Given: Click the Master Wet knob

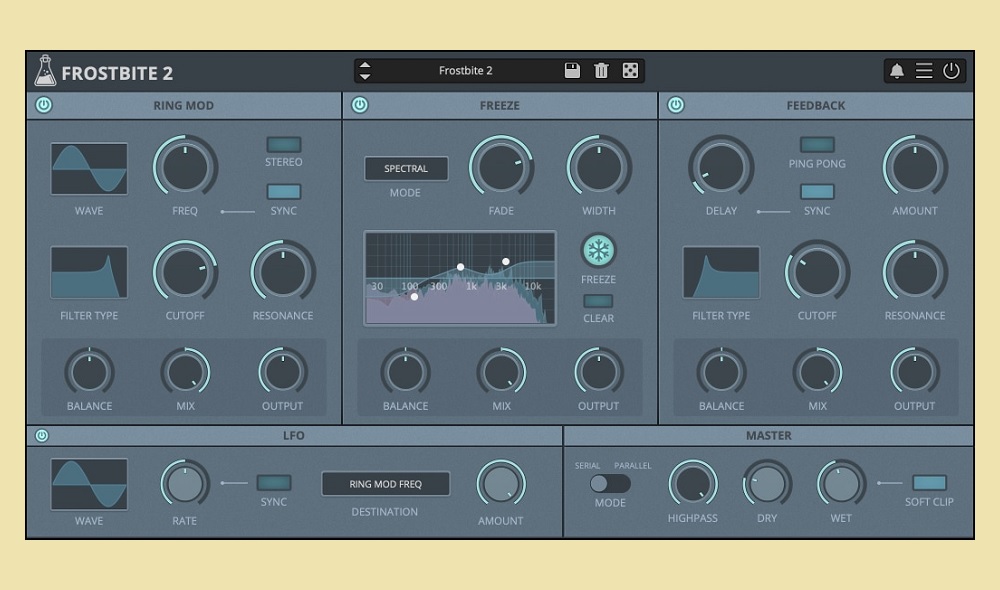Looking at the screenshot, I should point(841,484).
